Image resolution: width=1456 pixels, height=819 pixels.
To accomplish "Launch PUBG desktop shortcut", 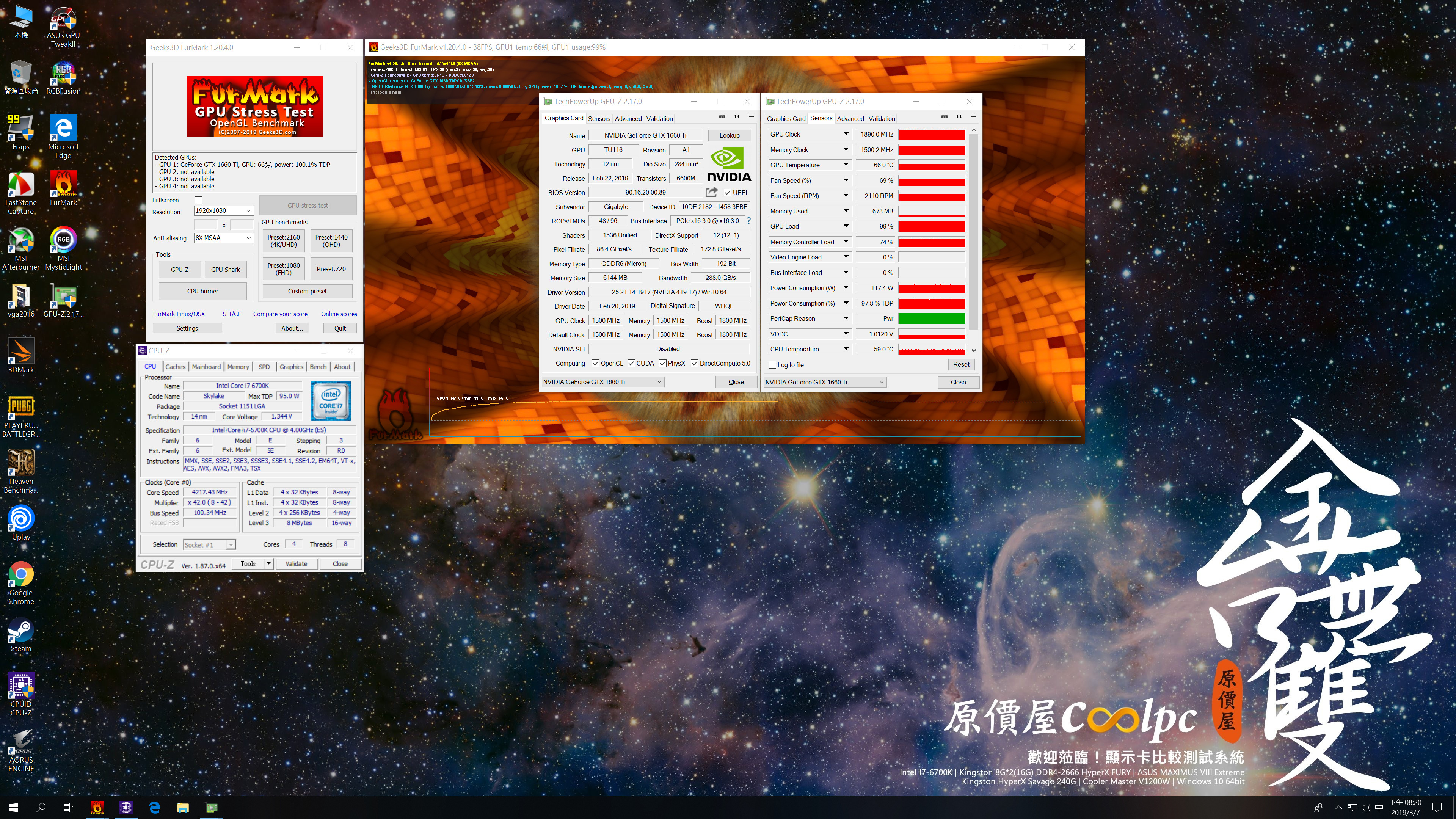I will 21,416.
